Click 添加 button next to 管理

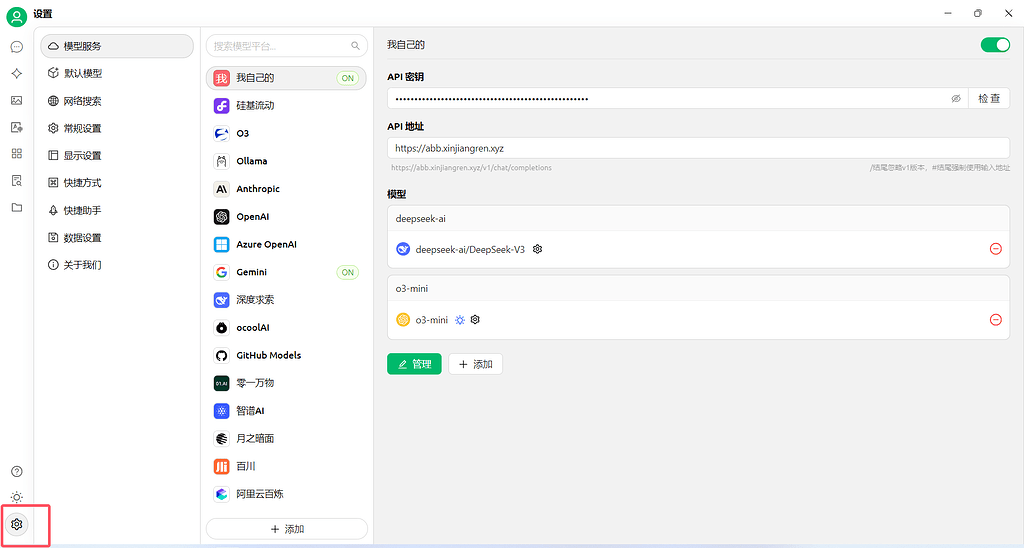(475, 364)
